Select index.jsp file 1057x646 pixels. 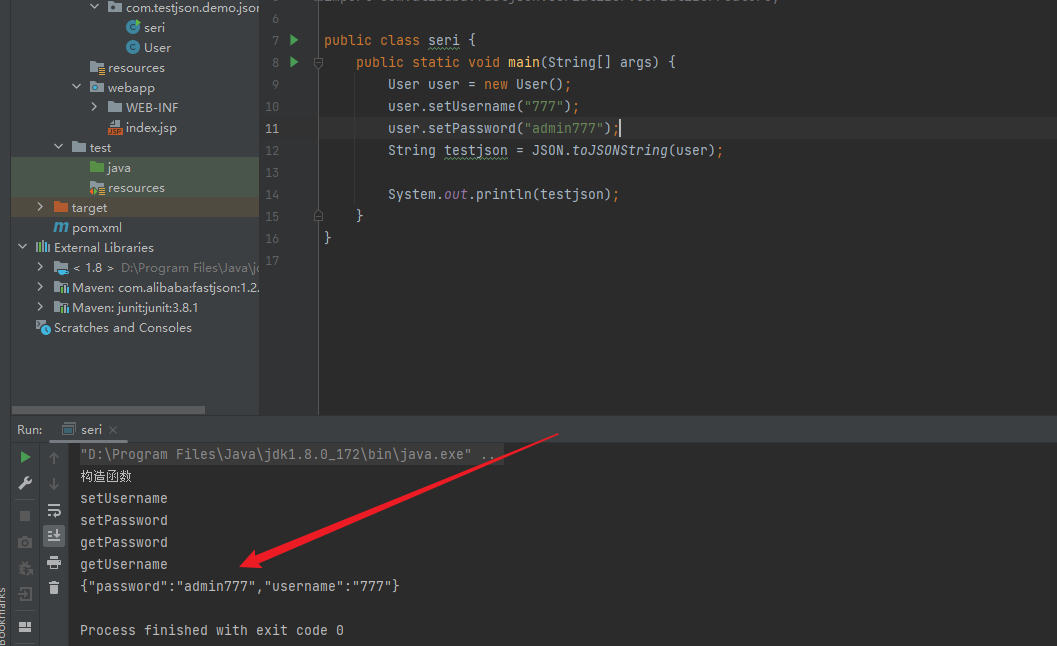click(151, 127)
